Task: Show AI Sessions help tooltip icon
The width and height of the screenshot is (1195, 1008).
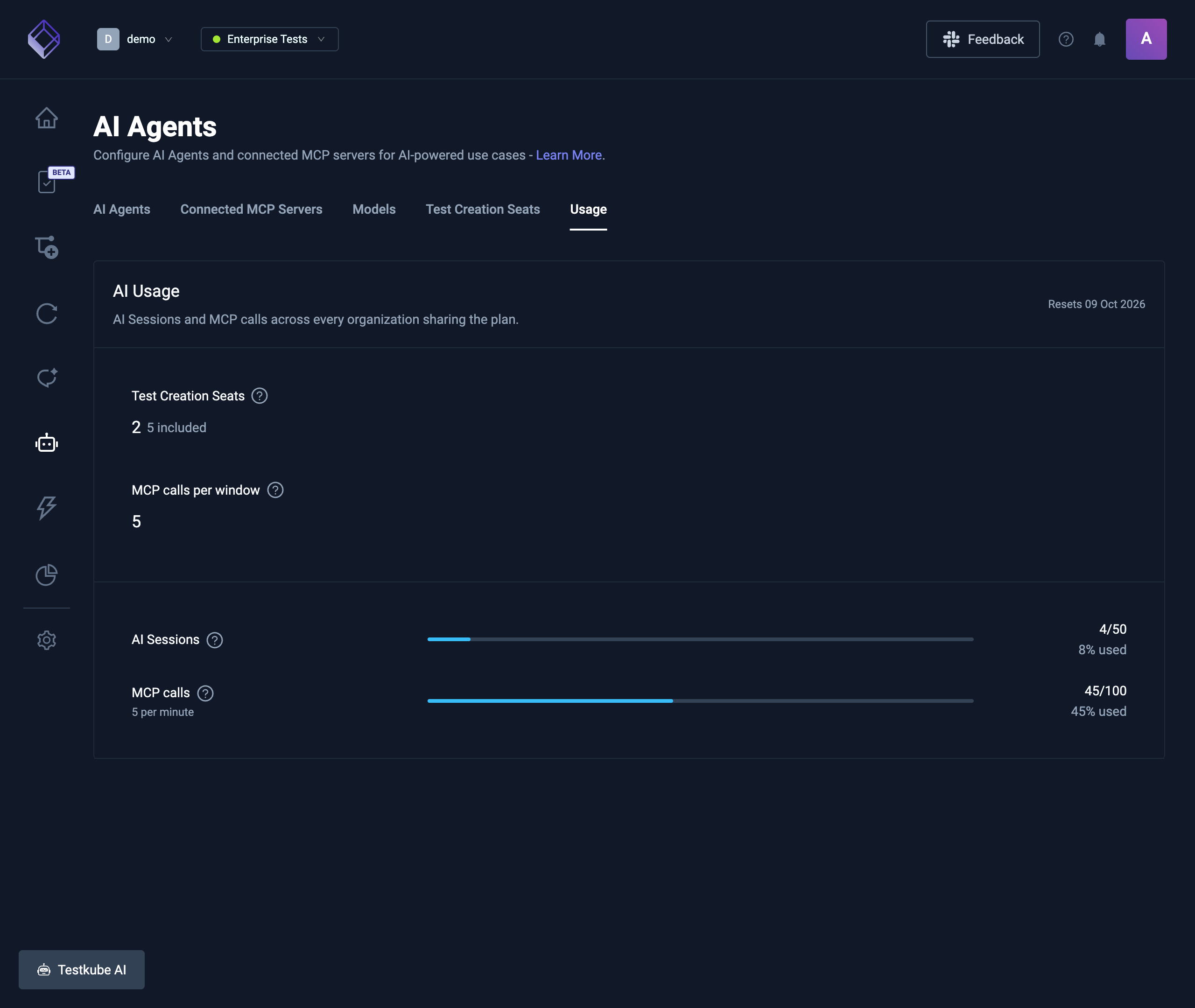Action: pyautogui.click(x=215, y=640)
